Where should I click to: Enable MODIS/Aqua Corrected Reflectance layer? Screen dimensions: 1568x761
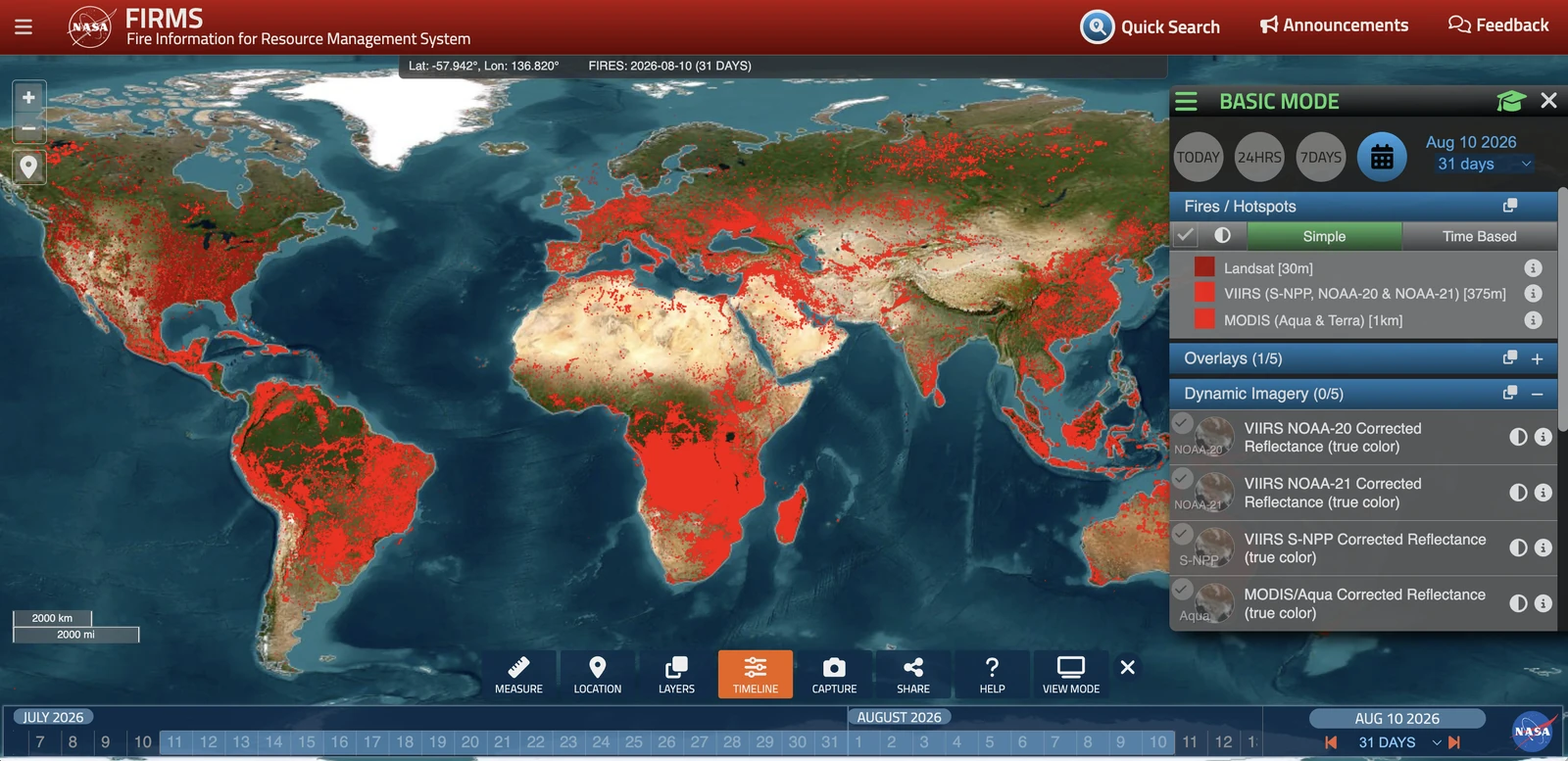tap(1183, 589)
